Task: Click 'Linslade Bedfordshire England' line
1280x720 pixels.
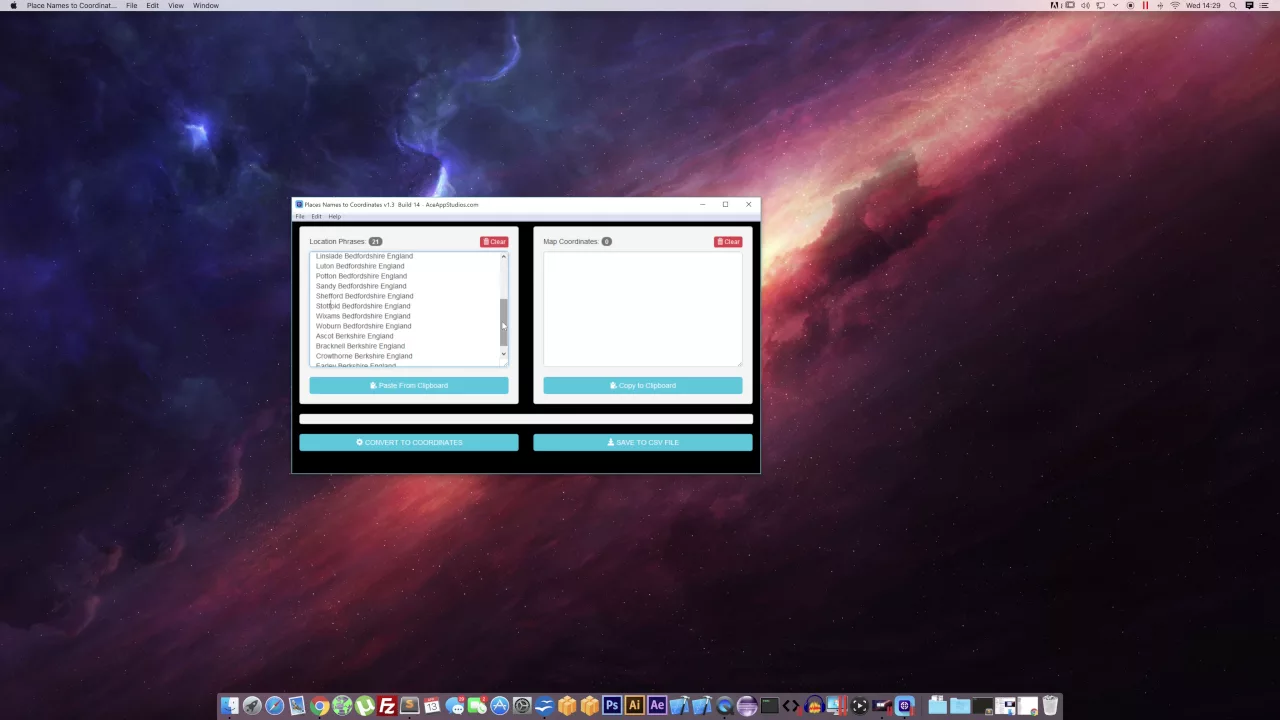Action: coord(364,256)
